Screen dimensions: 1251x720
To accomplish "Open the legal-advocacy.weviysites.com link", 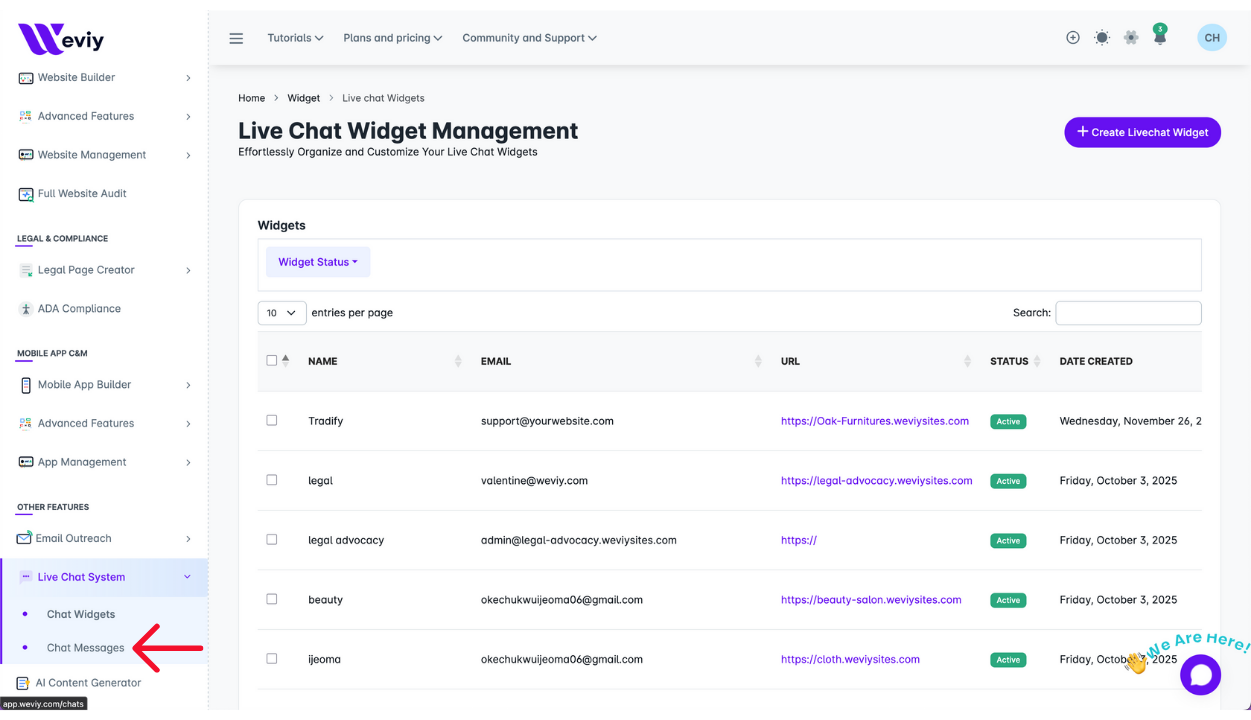I will (876, 481).
